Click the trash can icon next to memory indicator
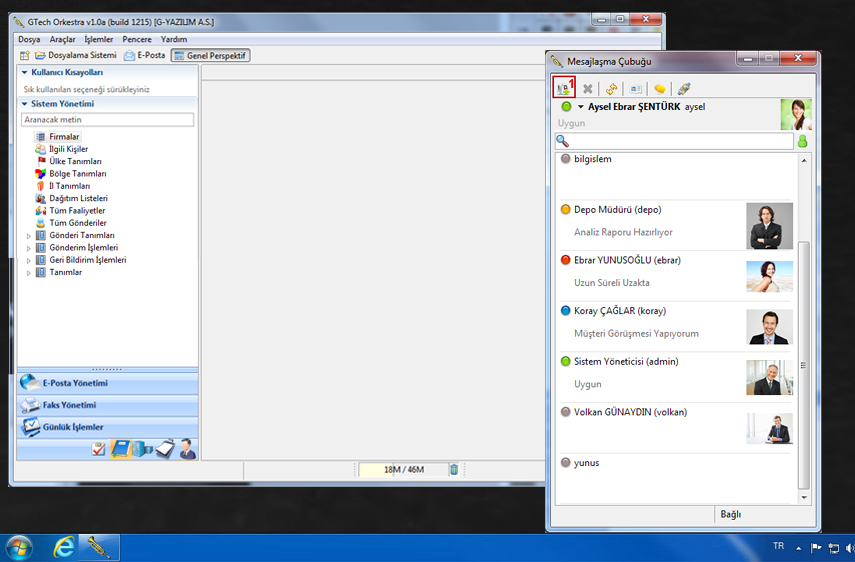 tap(453, 469)
